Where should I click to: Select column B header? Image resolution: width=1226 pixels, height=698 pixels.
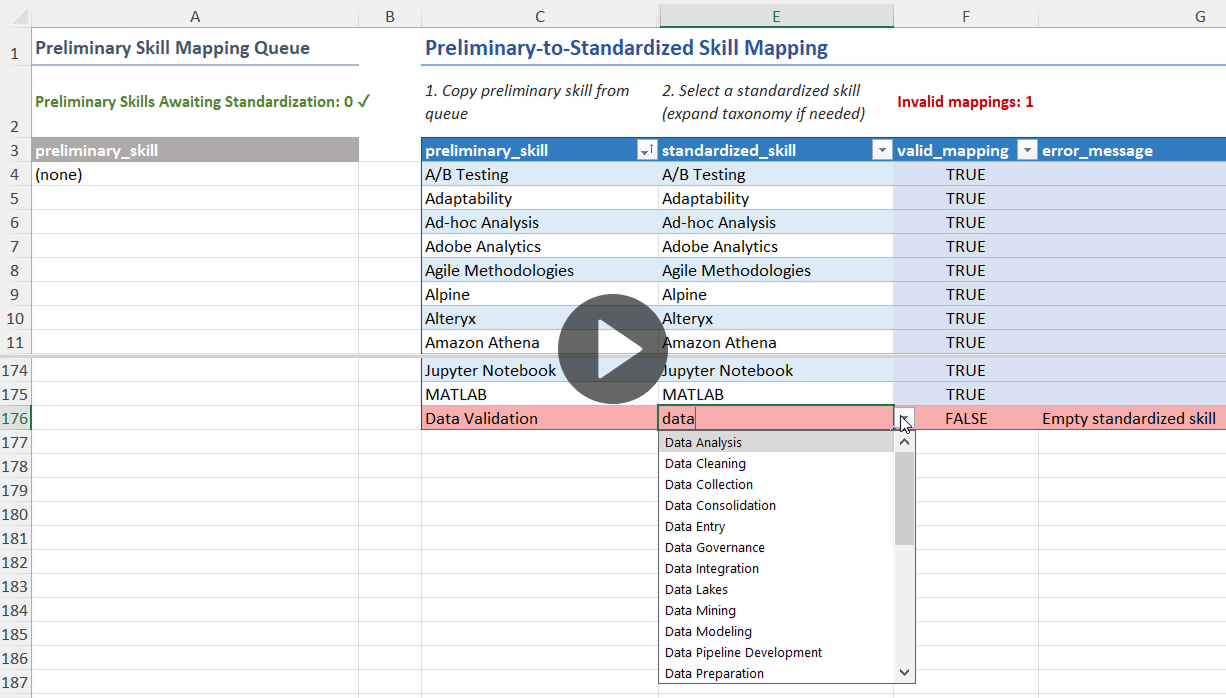point(390,16)
